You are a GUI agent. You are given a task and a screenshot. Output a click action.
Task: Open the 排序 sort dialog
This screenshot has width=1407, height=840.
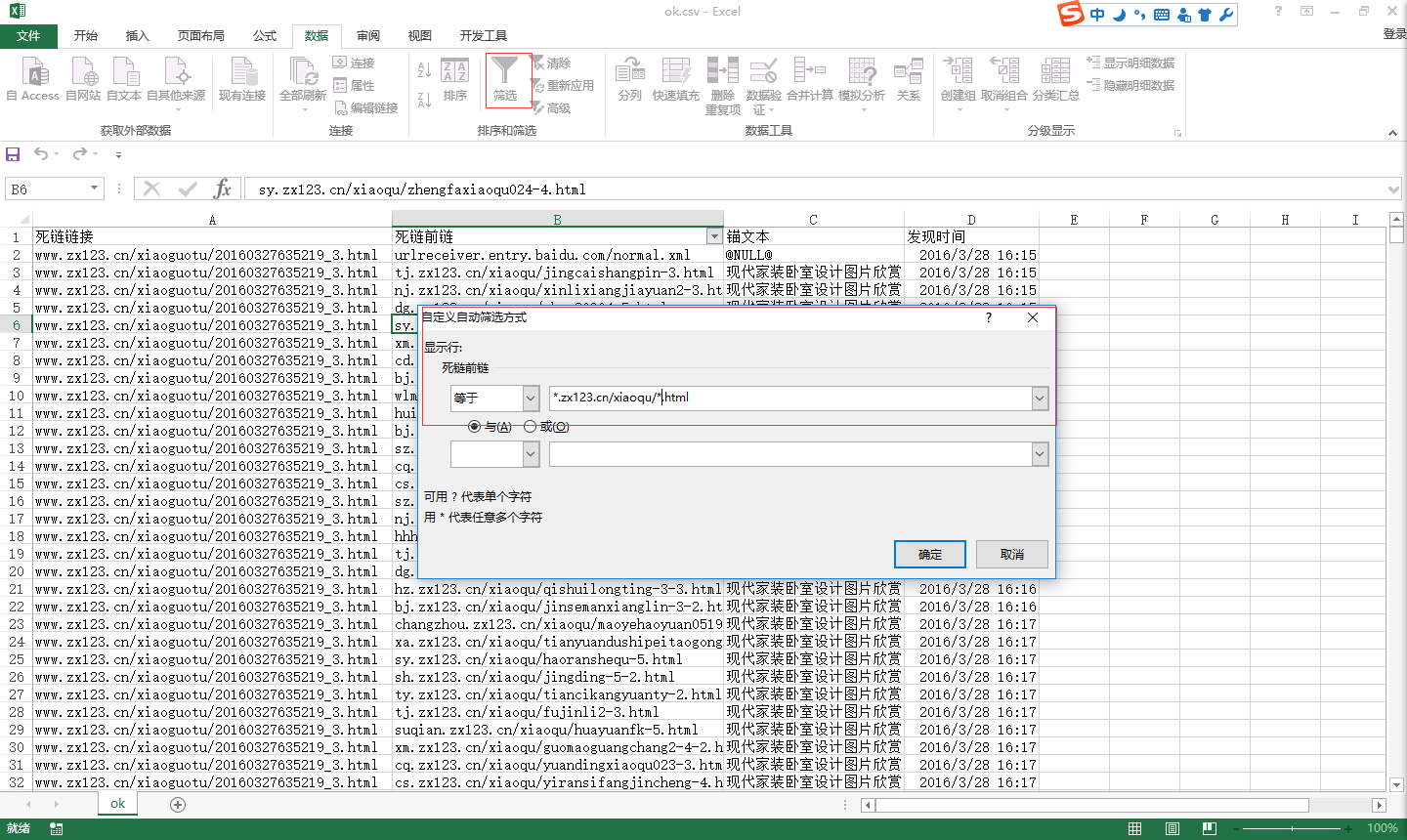point(455,79)
